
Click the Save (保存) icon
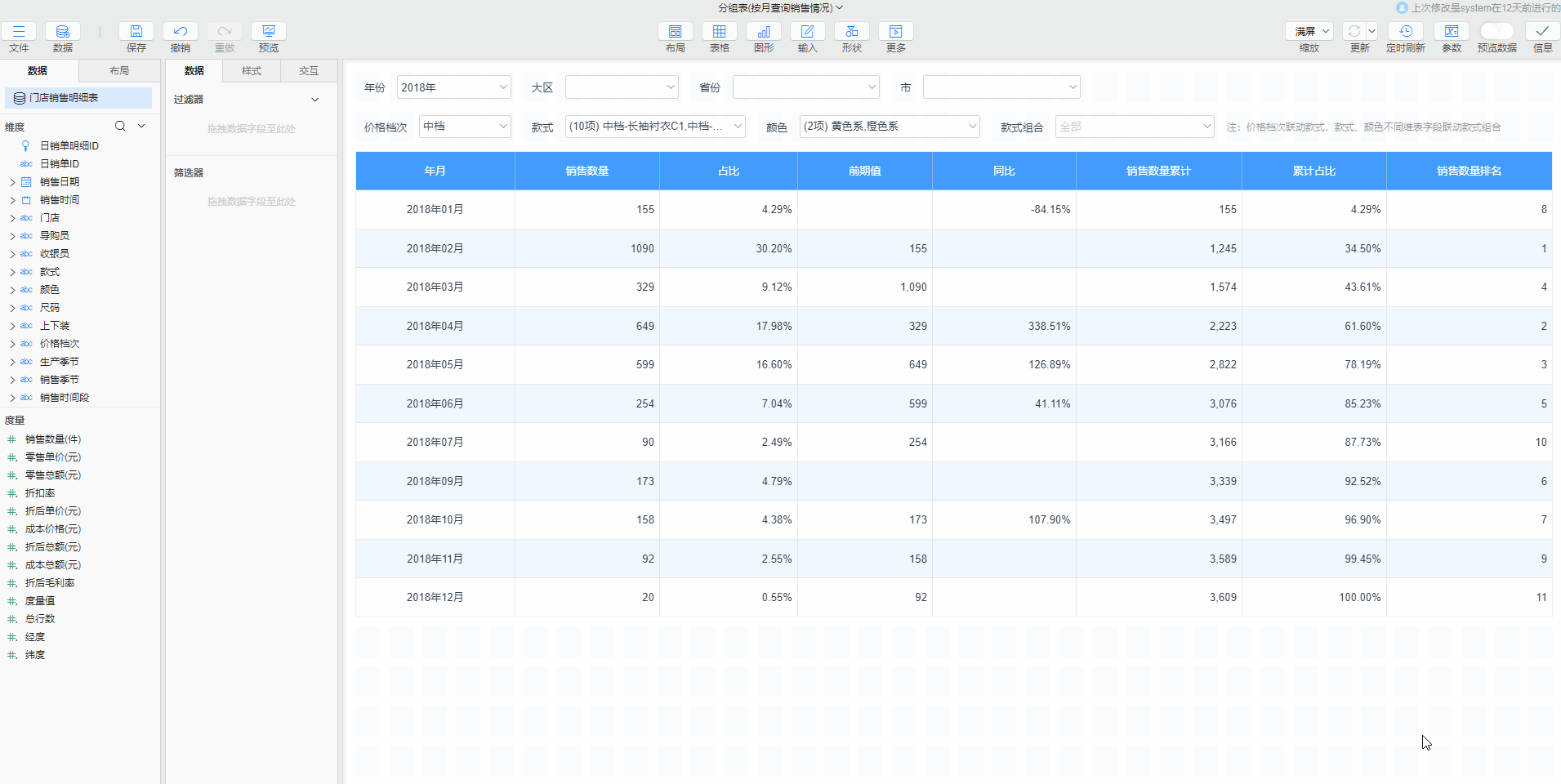pyautogui.click(x=136, y=32)
